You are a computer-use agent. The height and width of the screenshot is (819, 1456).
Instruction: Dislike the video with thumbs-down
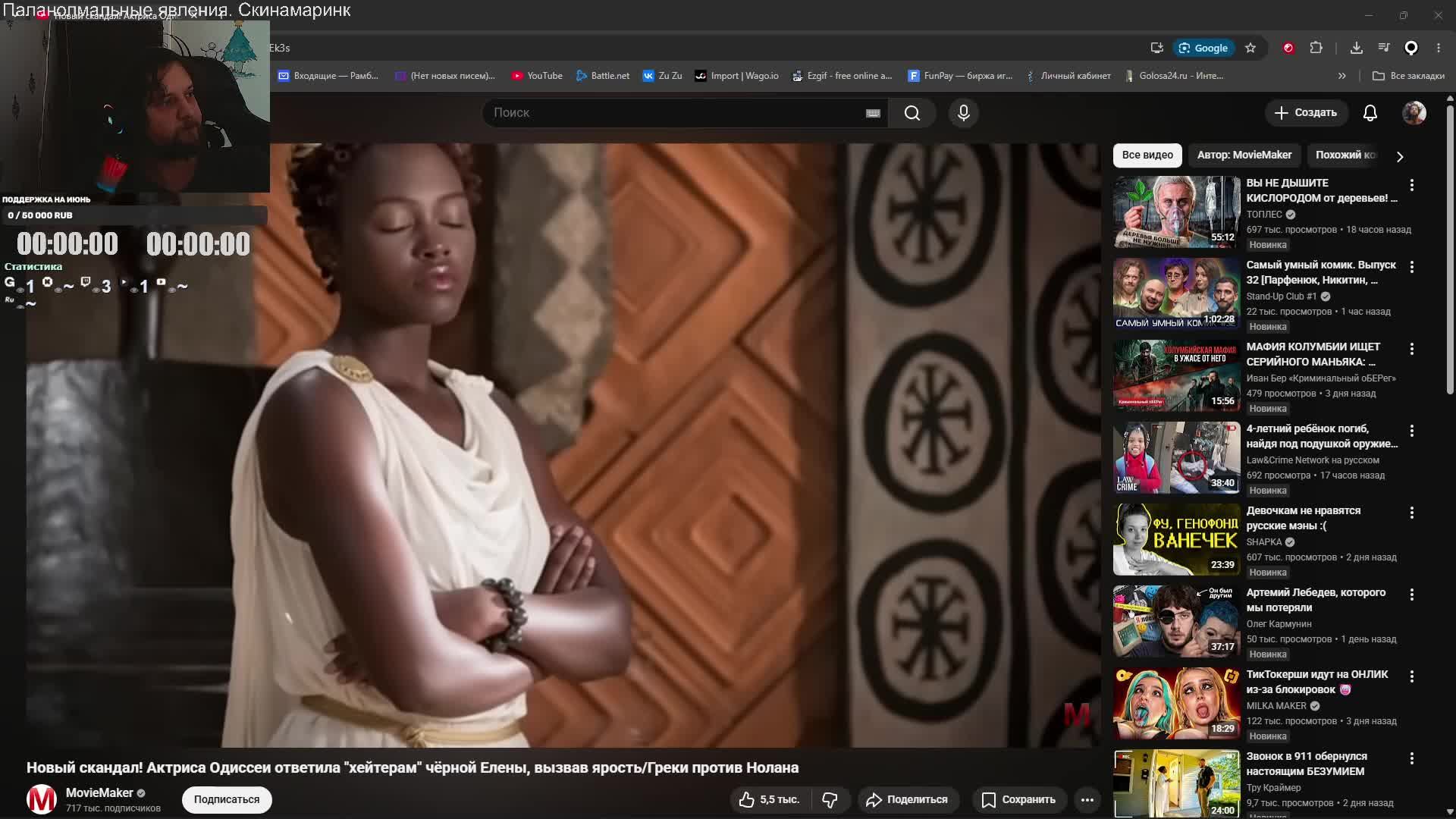click(x=830, y=800)
